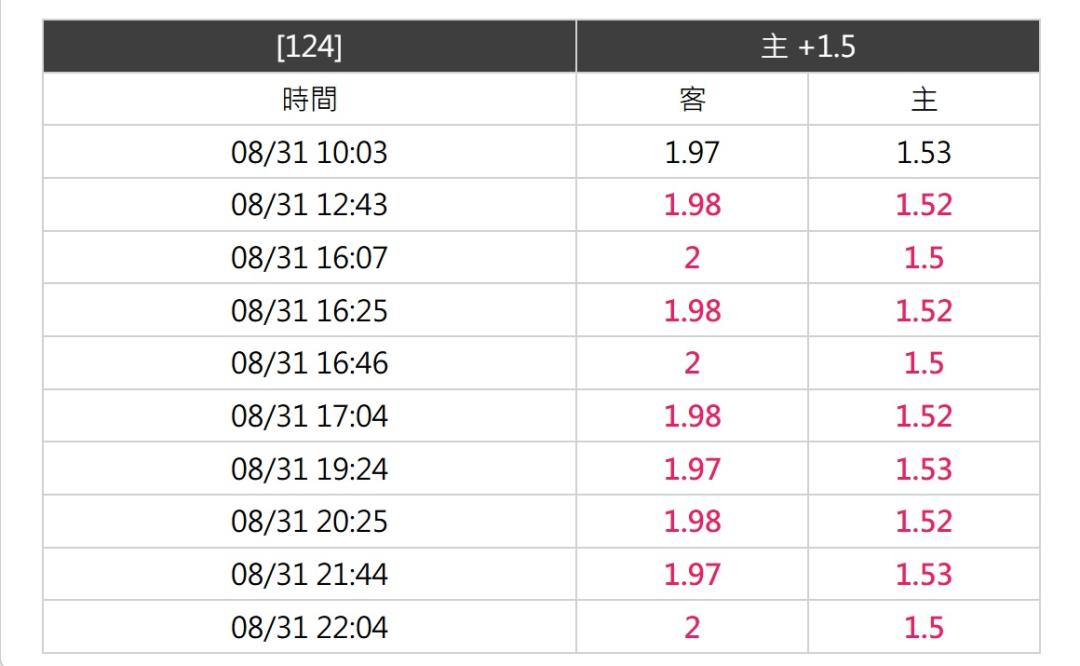1080x666 pixels.
Task: Select the 08/31 16:07 time cell
Action: coord(309,258)
